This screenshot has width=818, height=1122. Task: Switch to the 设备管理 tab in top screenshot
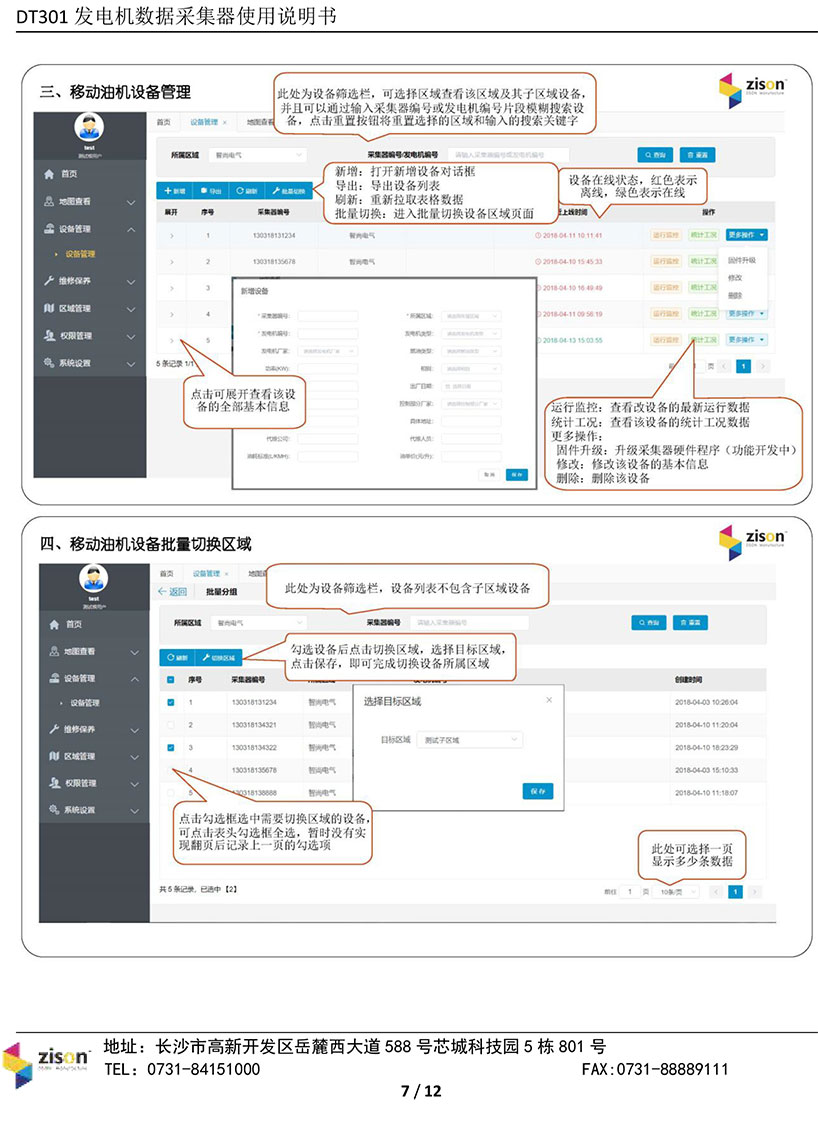[204, 122]
